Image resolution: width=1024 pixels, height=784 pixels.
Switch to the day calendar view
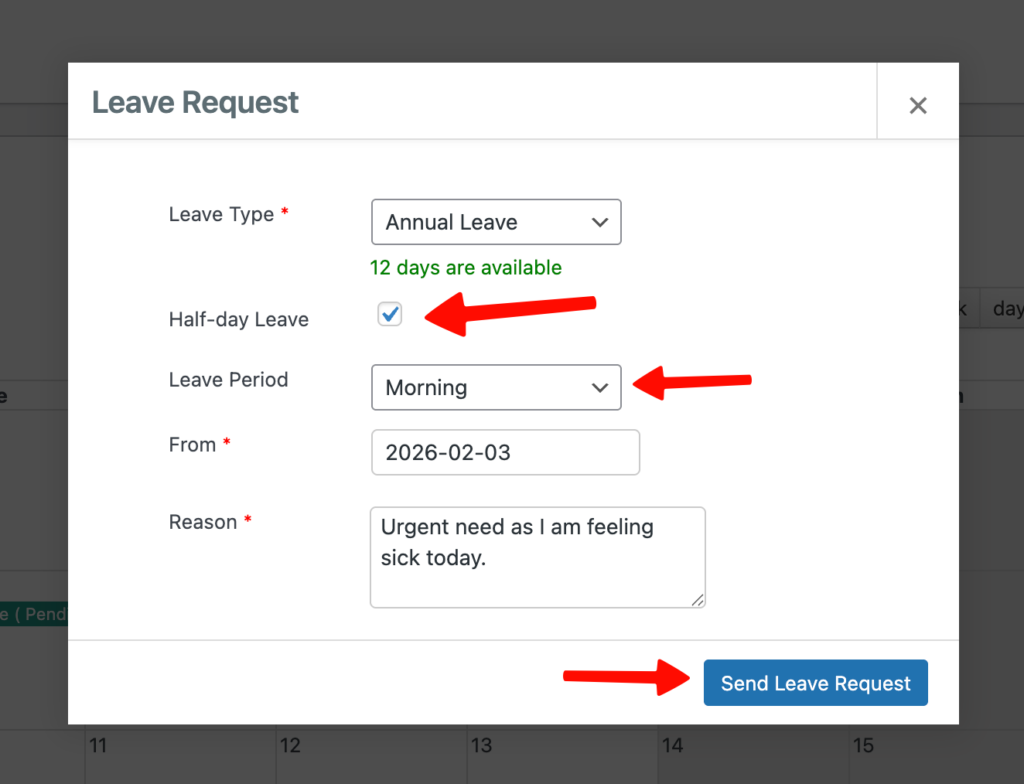point(1005,309)
